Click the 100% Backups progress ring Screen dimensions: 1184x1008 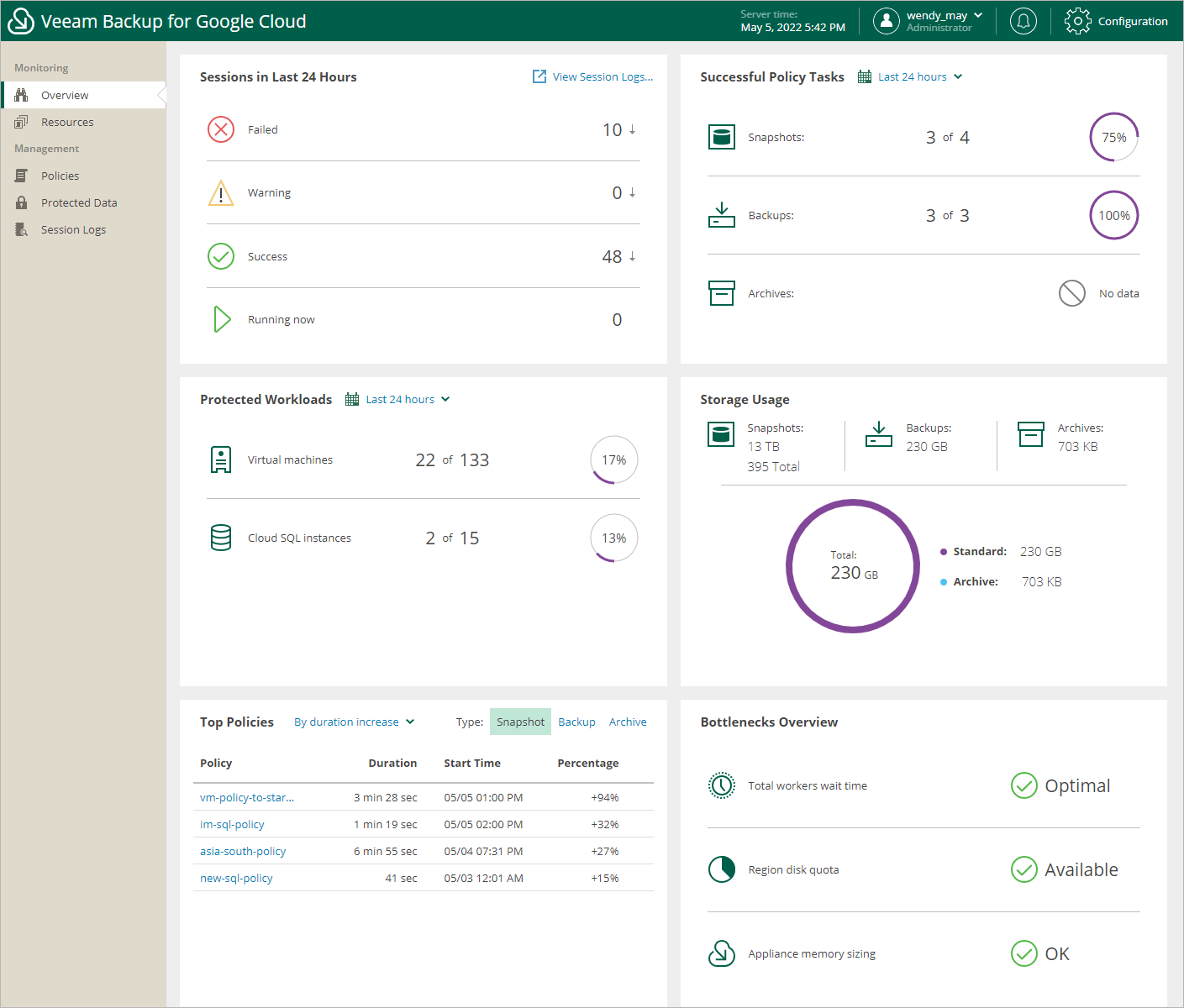click(x=1114, y=215)
